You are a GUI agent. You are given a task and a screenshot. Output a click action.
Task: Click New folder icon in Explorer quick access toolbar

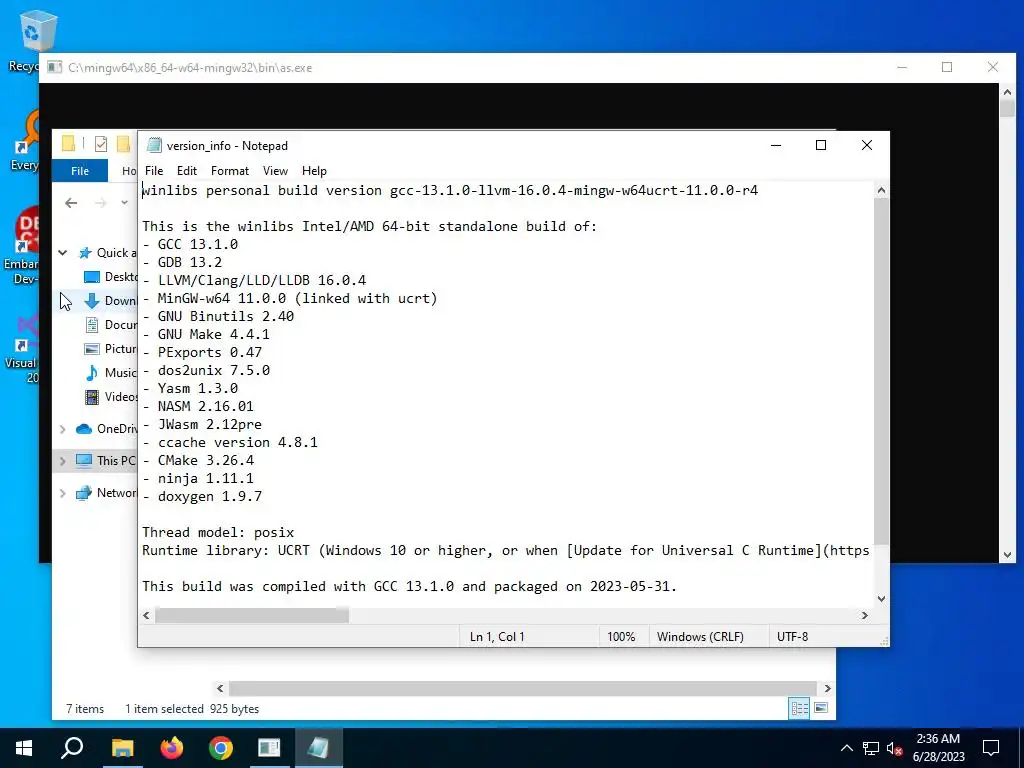pyautogui.click(x=123, y=144)
